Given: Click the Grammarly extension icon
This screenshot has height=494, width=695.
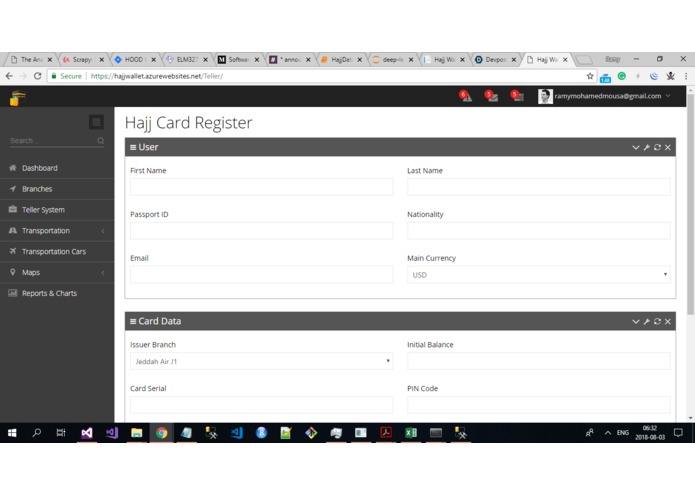Looking at the screenshot, I should (622, 76).
